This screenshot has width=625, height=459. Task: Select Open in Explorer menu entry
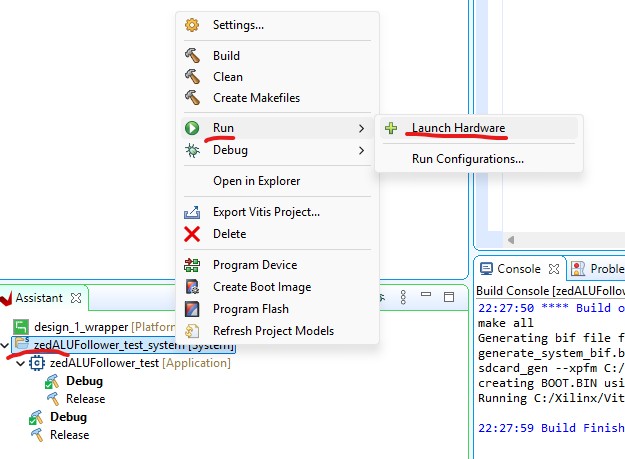[x=256, y=181]
